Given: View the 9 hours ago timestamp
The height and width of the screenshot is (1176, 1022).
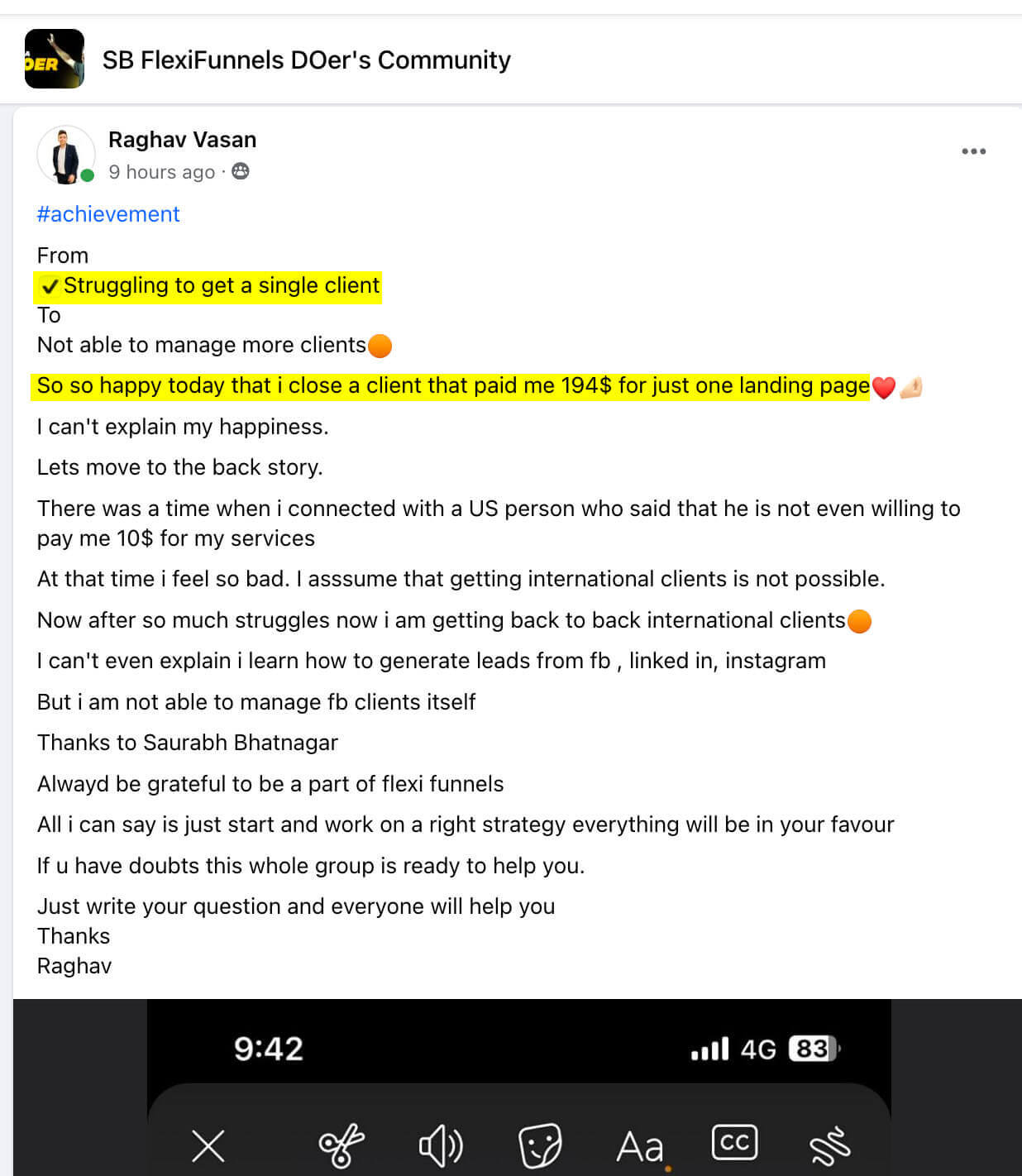Looking at the screenshot, I should 161,172.
